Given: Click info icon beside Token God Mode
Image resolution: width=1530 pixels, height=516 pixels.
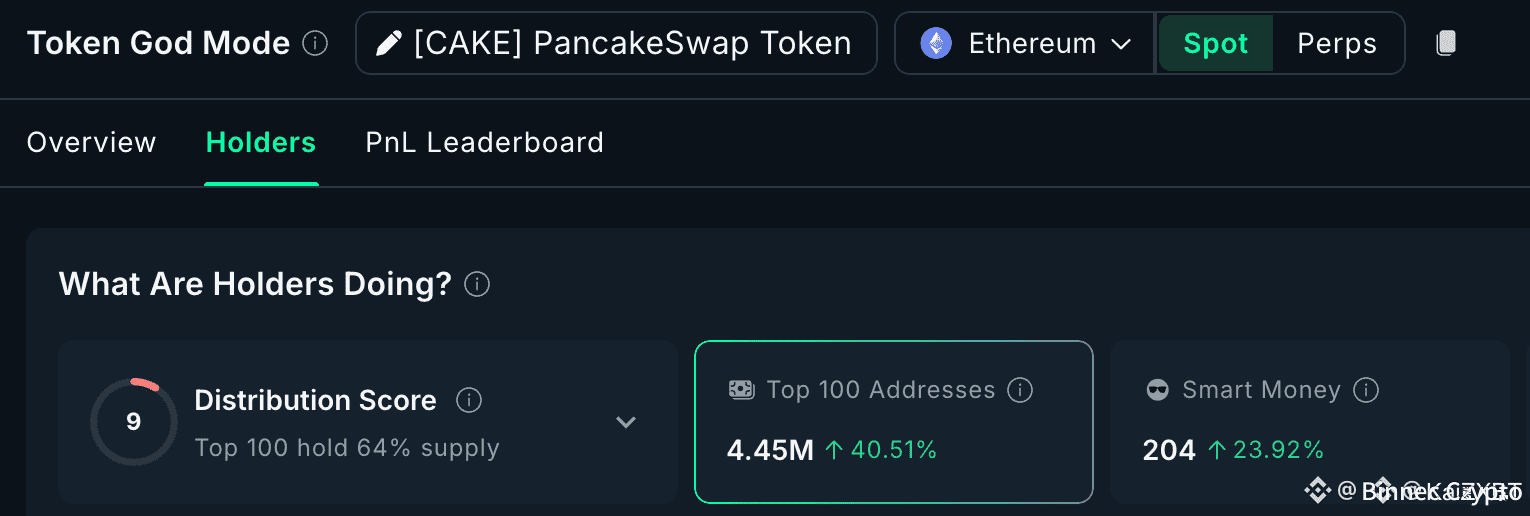Looking at the screenshot, I should (x=315, y=44).
